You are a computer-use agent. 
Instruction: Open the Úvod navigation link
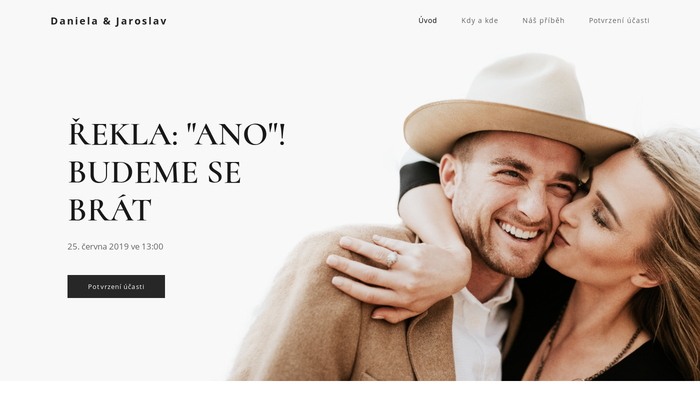[x=427, y=21]
